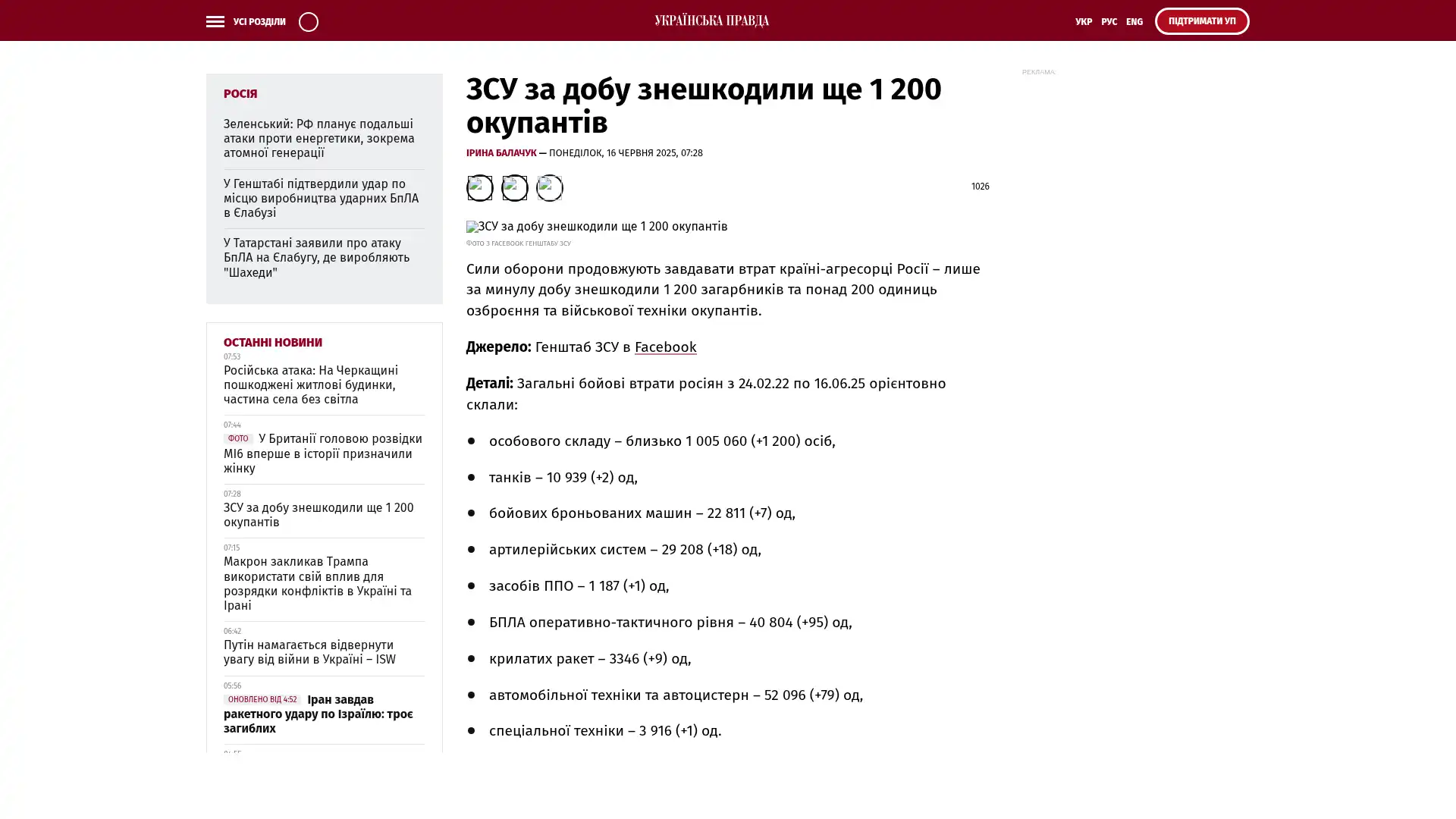The width and height of the screenshot is (1456, 819).
Task: Click the second share icon under byline
Action: pyautogui.click(x=514, y=187)
